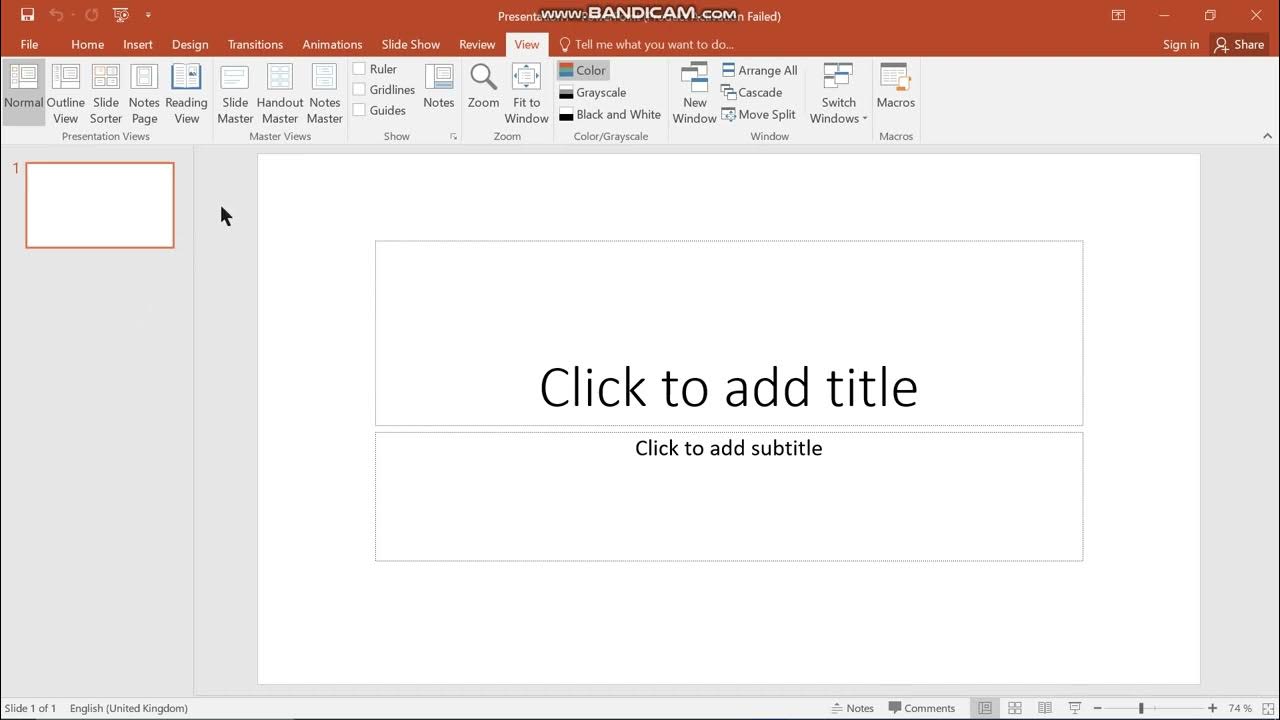Switch to the Design tab
1280x720 pixels.
tap(190, 44)
